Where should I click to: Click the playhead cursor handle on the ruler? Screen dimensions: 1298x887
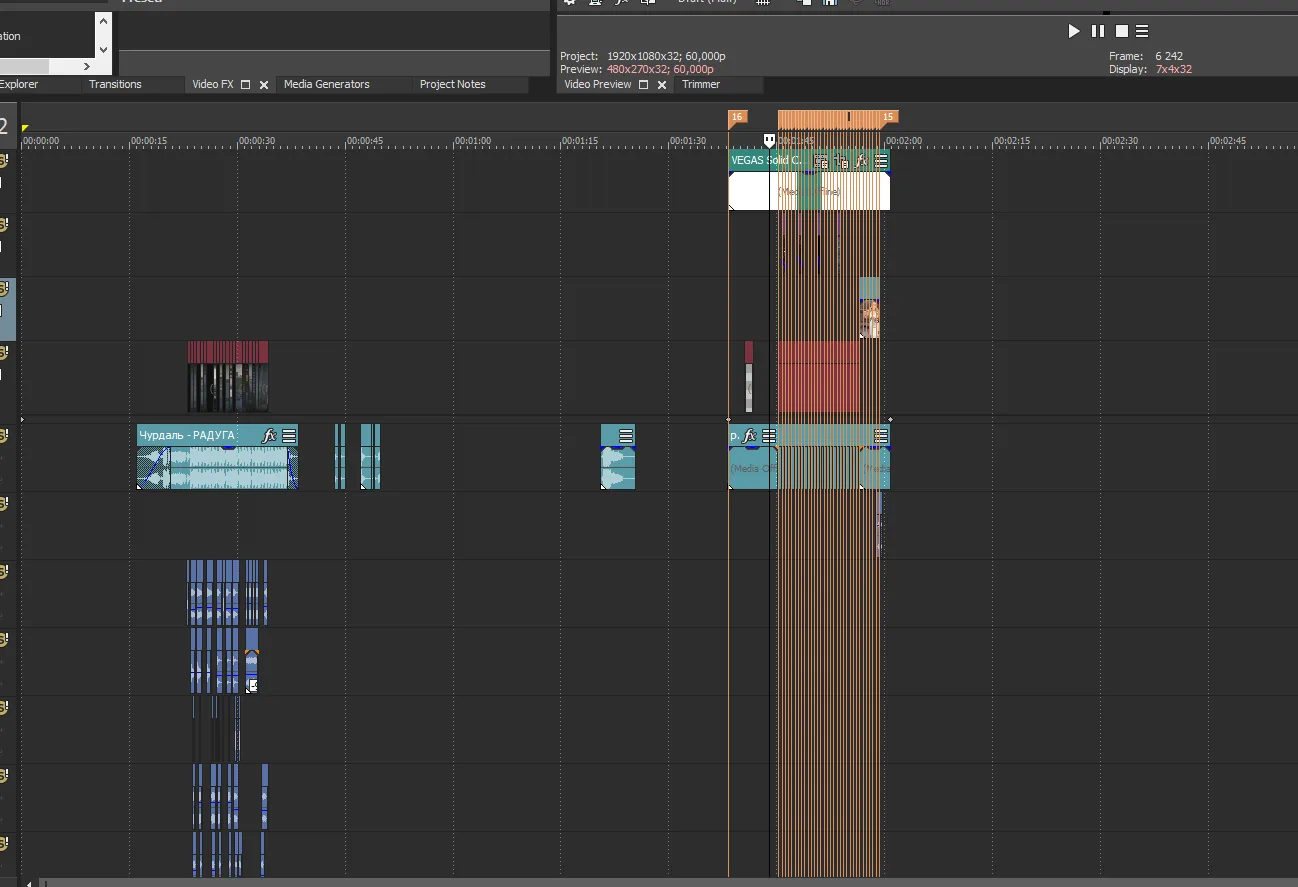[769, 141]
